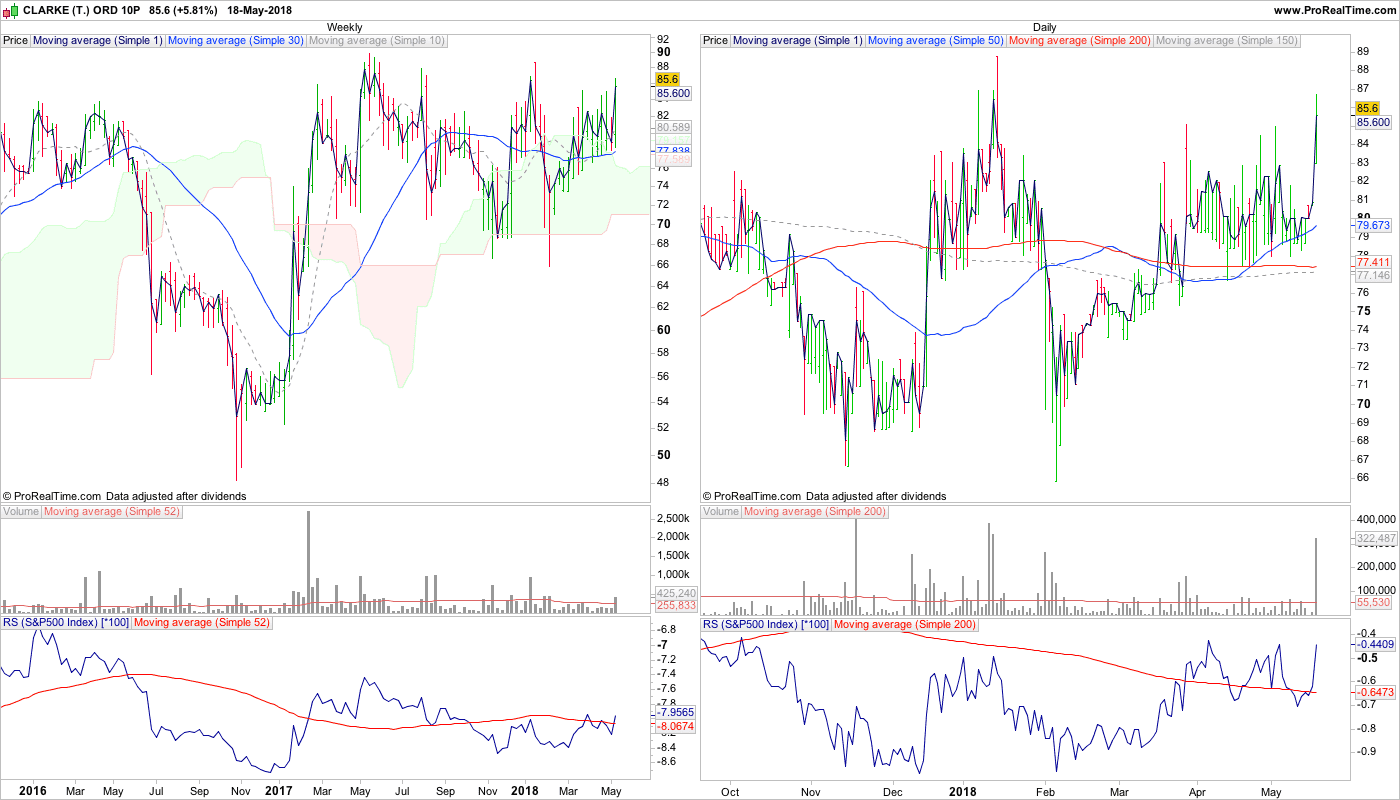Click the 322,487 volume tag in the Daily panel
This screenshot has width=1400, height=800.
[1375, 538]
